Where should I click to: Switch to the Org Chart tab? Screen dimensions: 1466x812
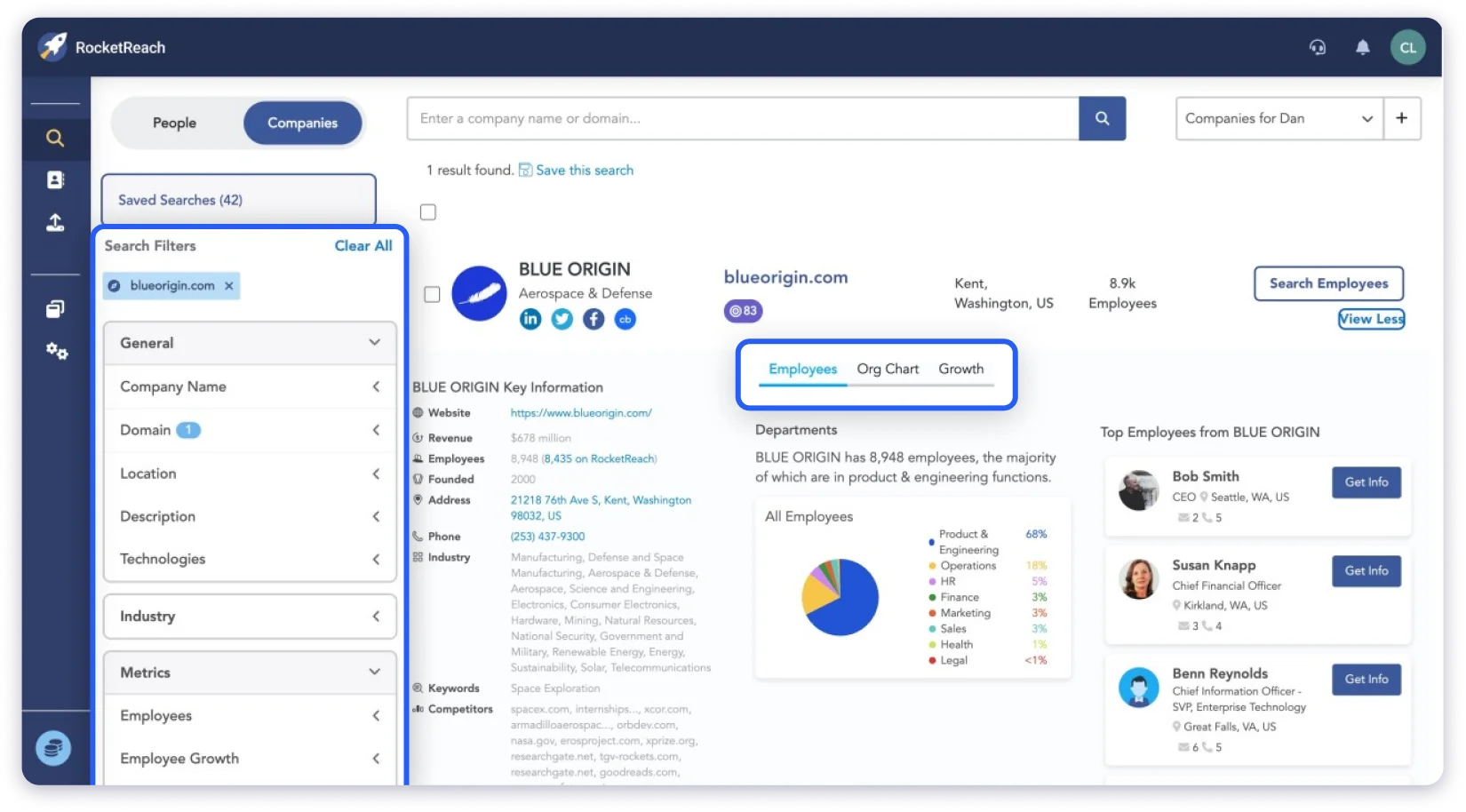pos(888,369)
